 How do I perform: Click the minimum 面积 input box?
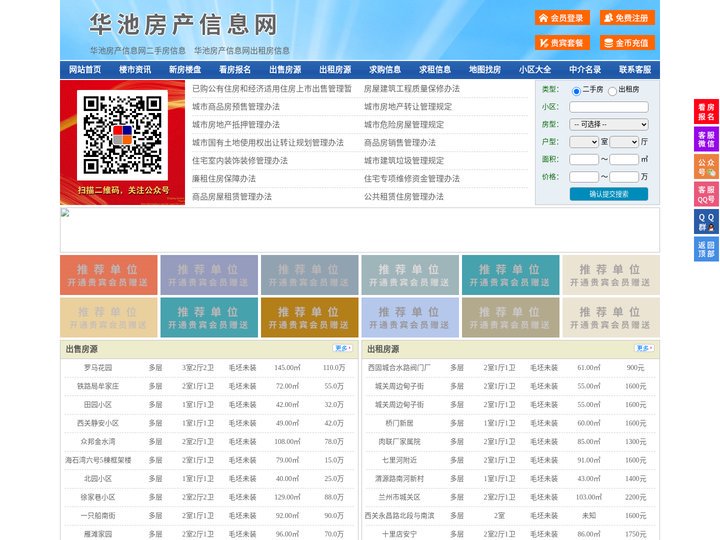(x=584, y=159)
